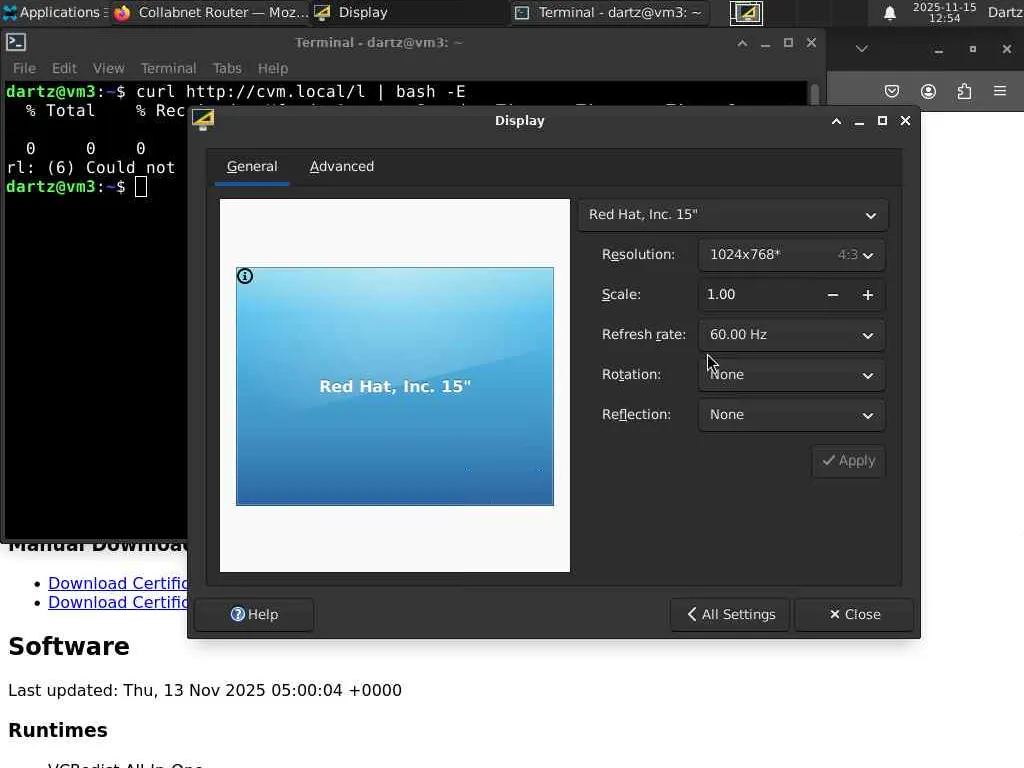Open the Resolution 1024x768 dropdown

pyautogui.click(x=792, y=255)
